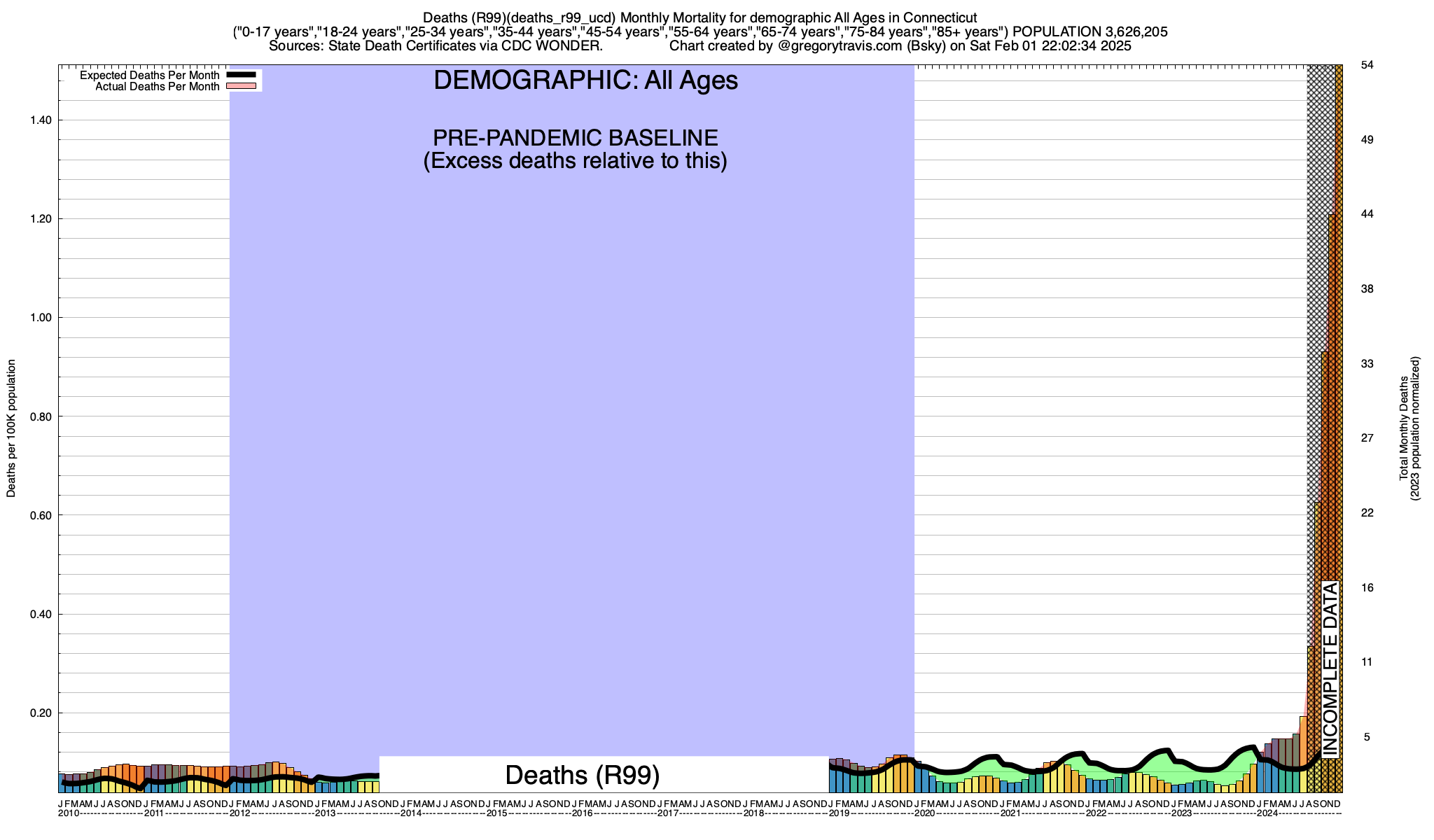Click the "Actual Deaths Per Month" legend label
The width and height of the screenshot is (1434, 840).
[157, 87]
